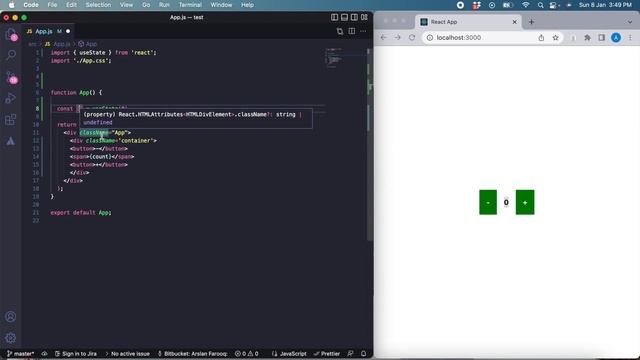Screen dimensions: 640x360
Task: Open the Code application menu
Action: point(31,5)
